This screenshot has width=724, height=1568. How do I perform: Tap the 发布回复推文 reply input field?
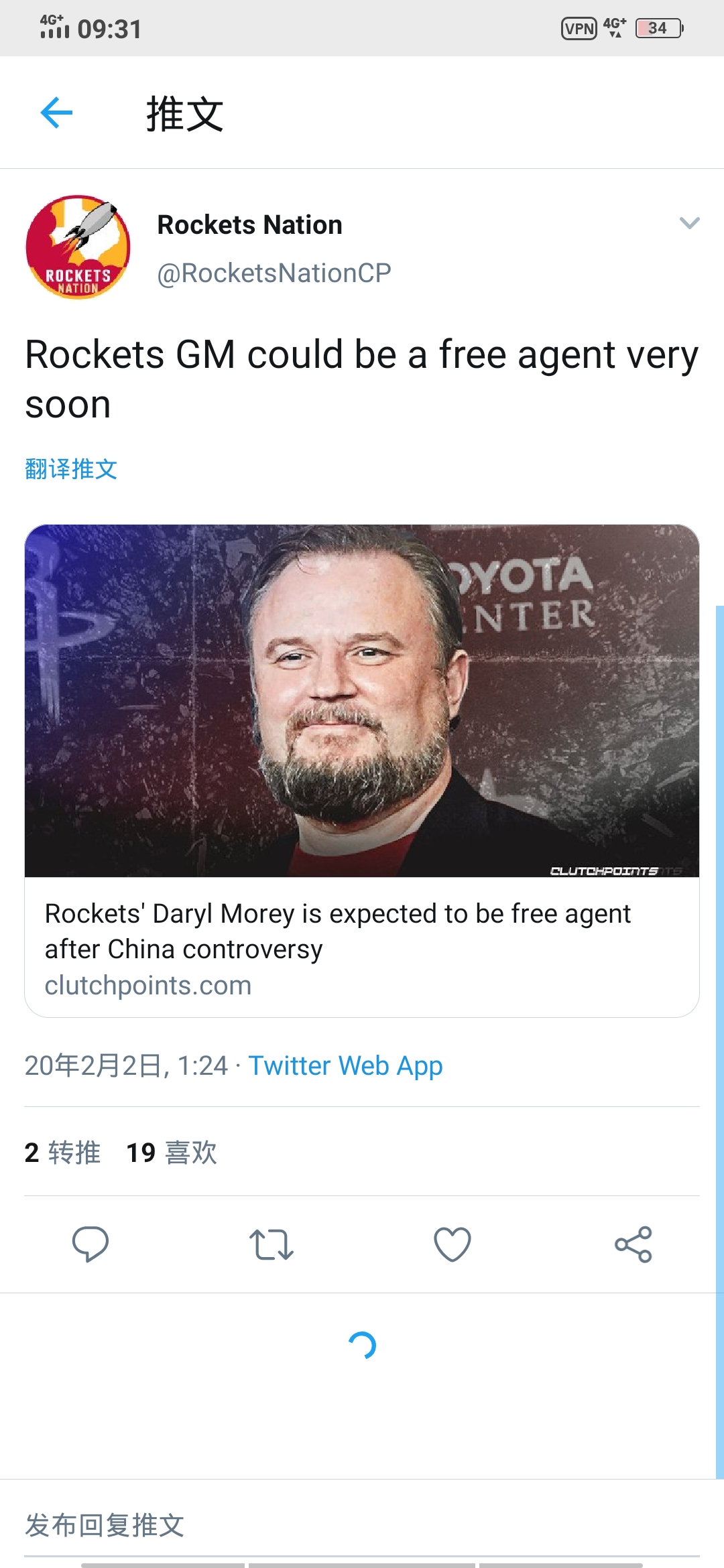[x=362, y=1525]
